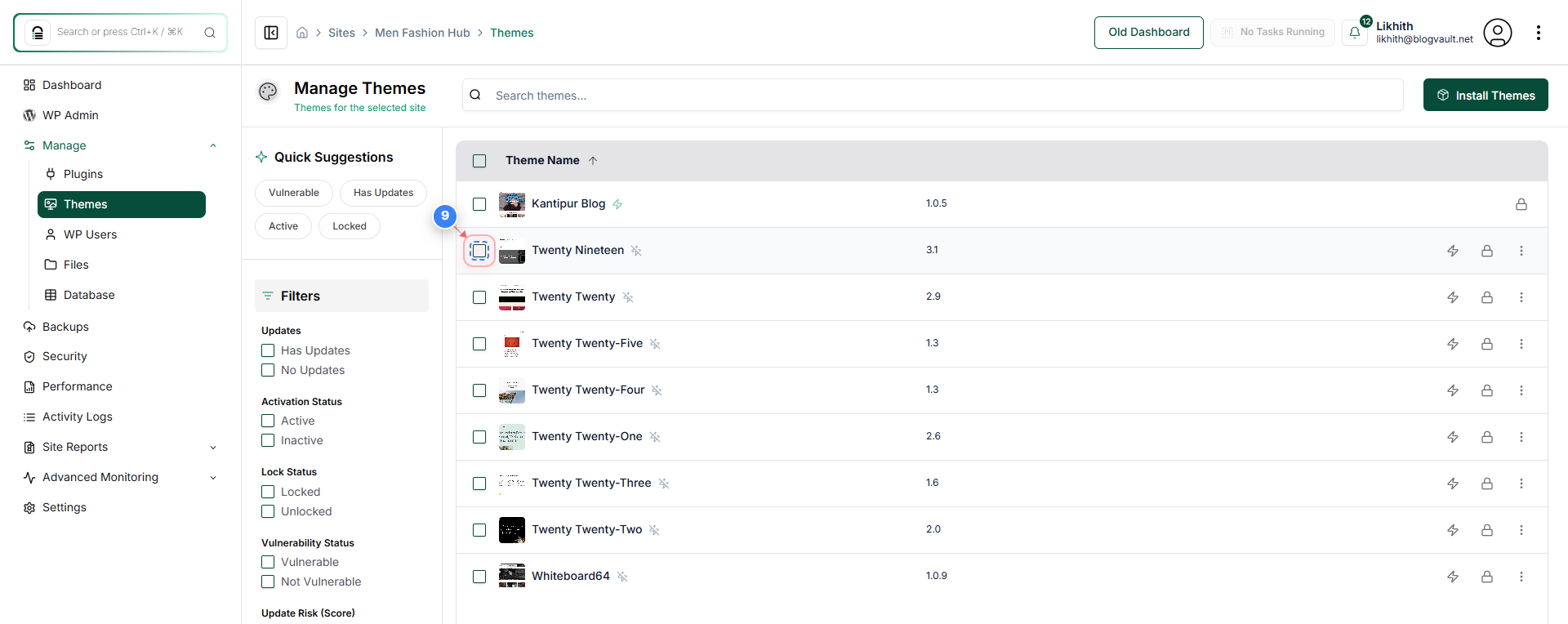Activate the Twenty Twenty theme via bolt icon

1453,297
